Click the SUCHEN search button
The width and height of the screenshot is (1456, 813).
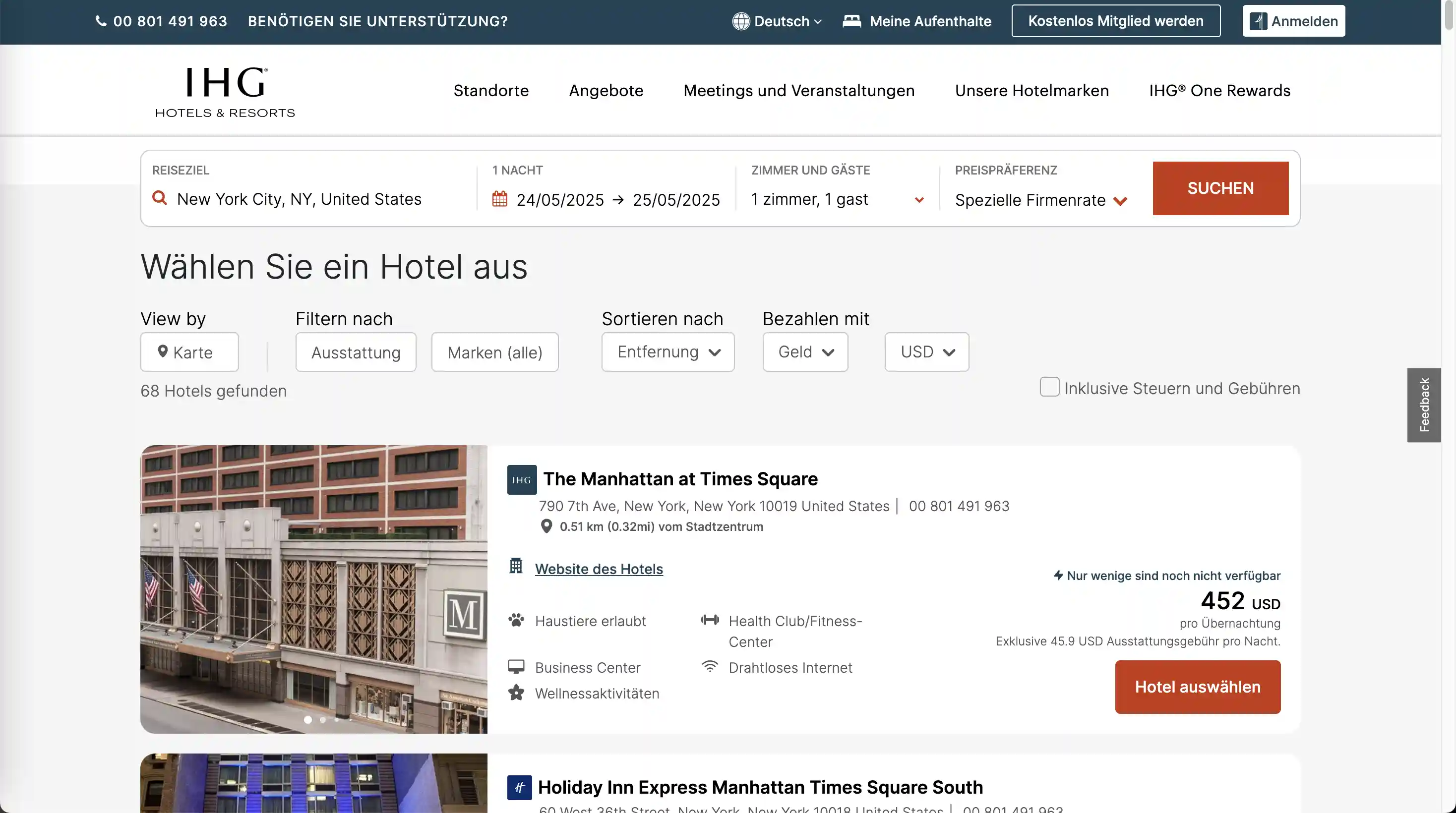coord(1220,188)
